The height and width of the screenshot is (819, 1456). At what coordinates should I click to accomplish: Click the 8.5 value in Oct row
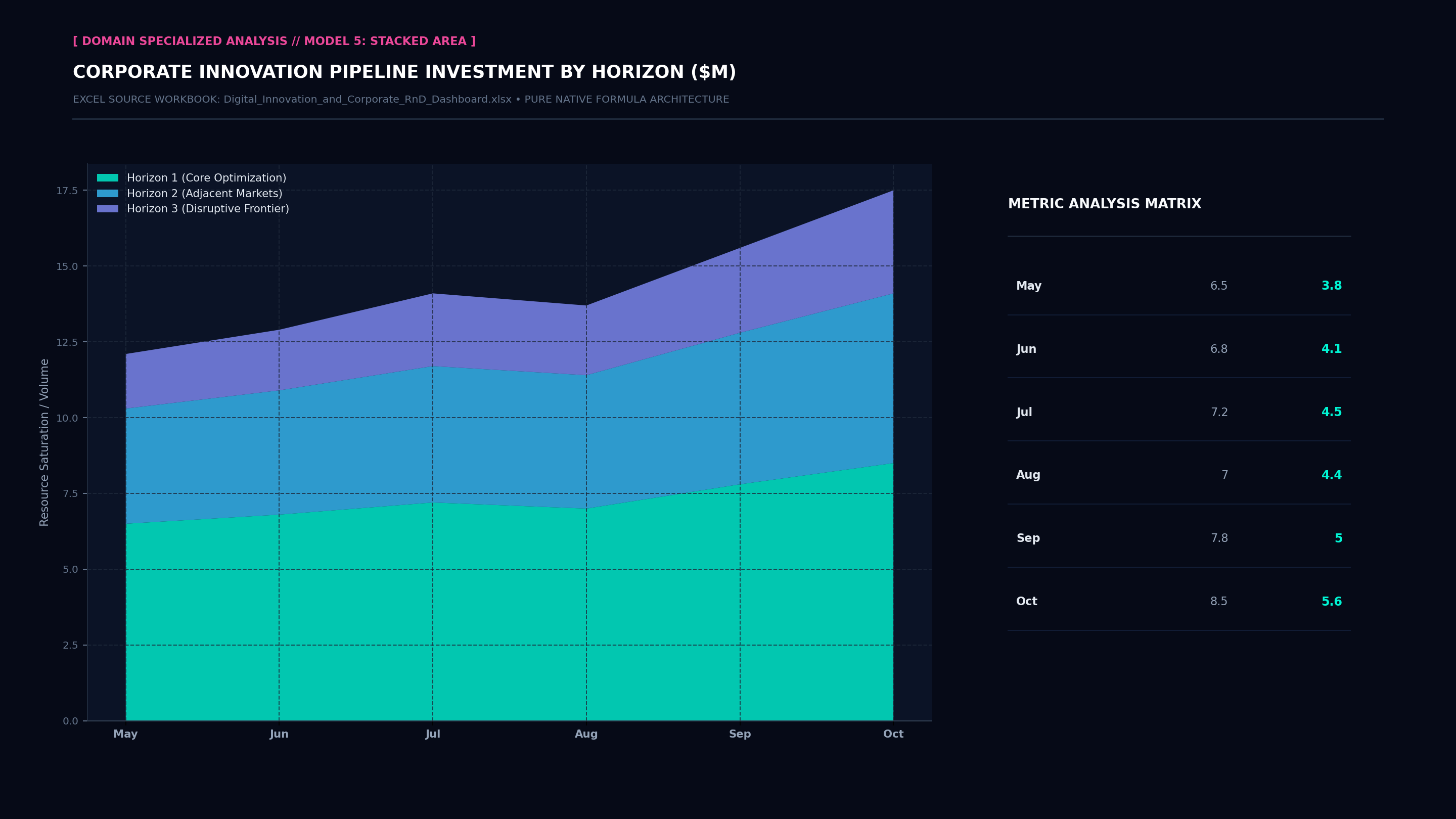1218,602
